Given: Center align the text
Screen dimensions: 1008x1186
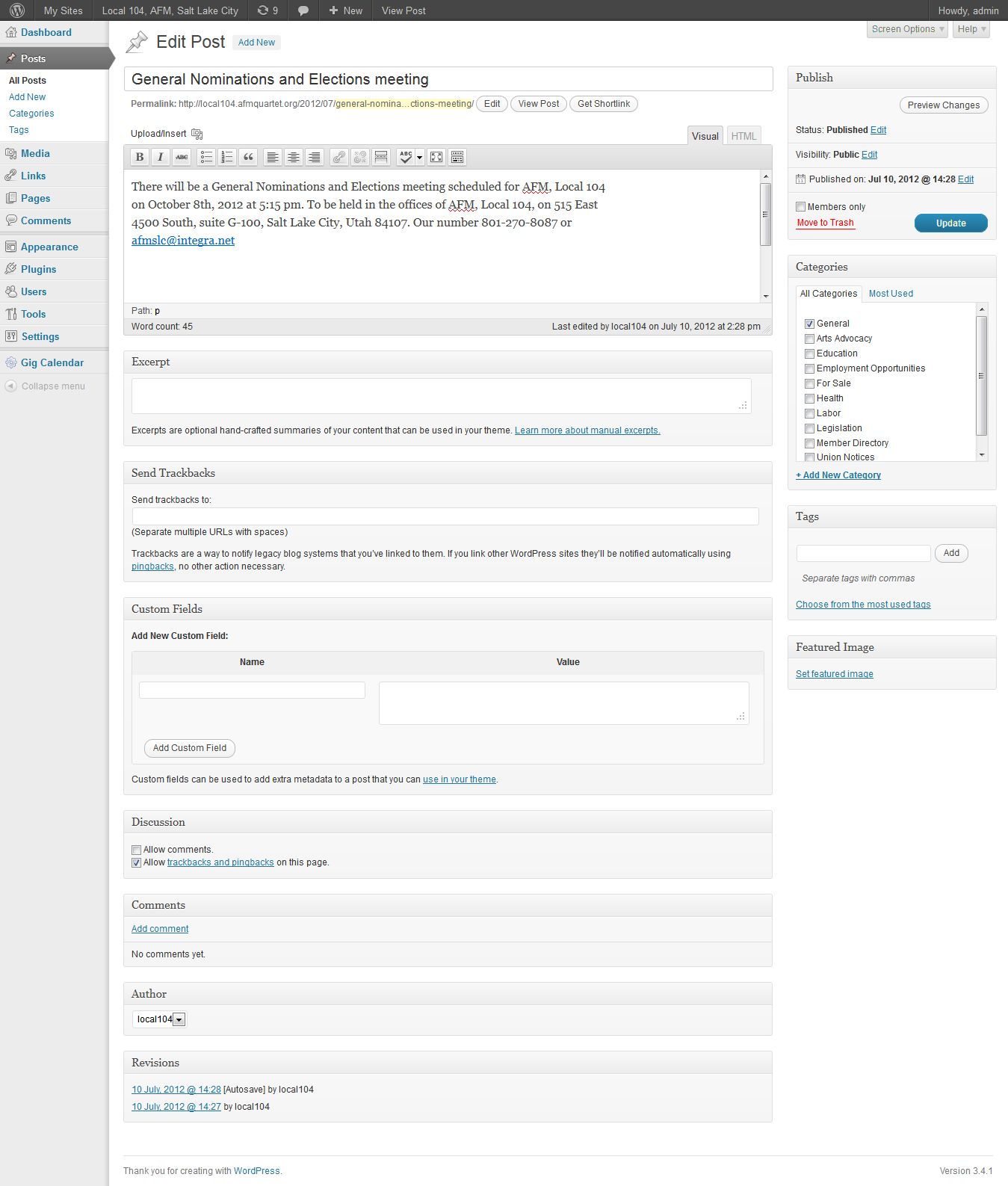Looking at the screenshot, I should tap(294, 157).
